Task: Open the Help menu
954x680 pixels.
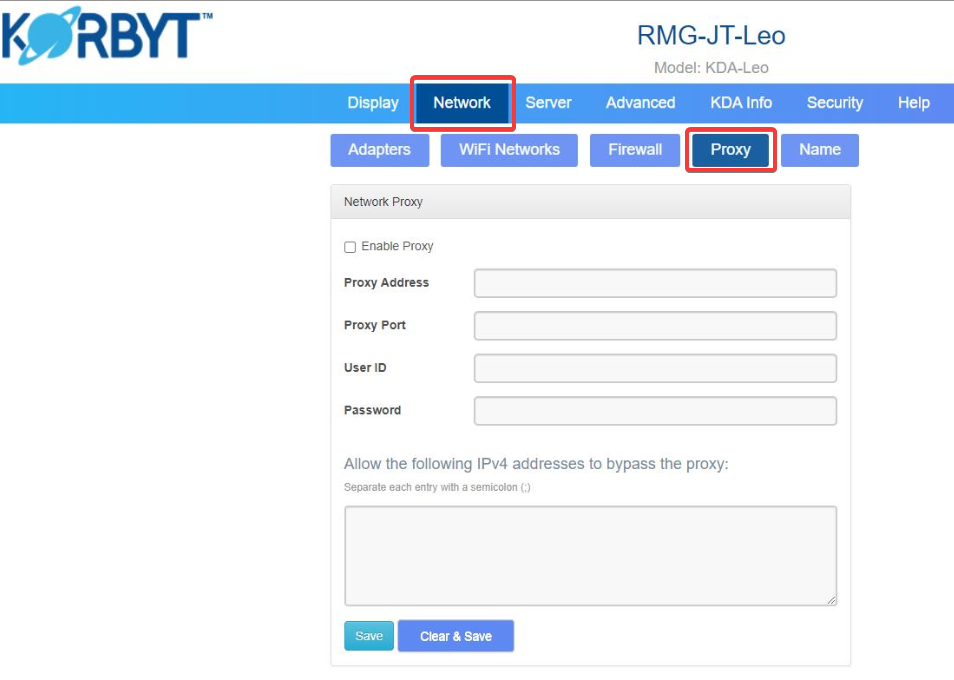Action: 913,103
